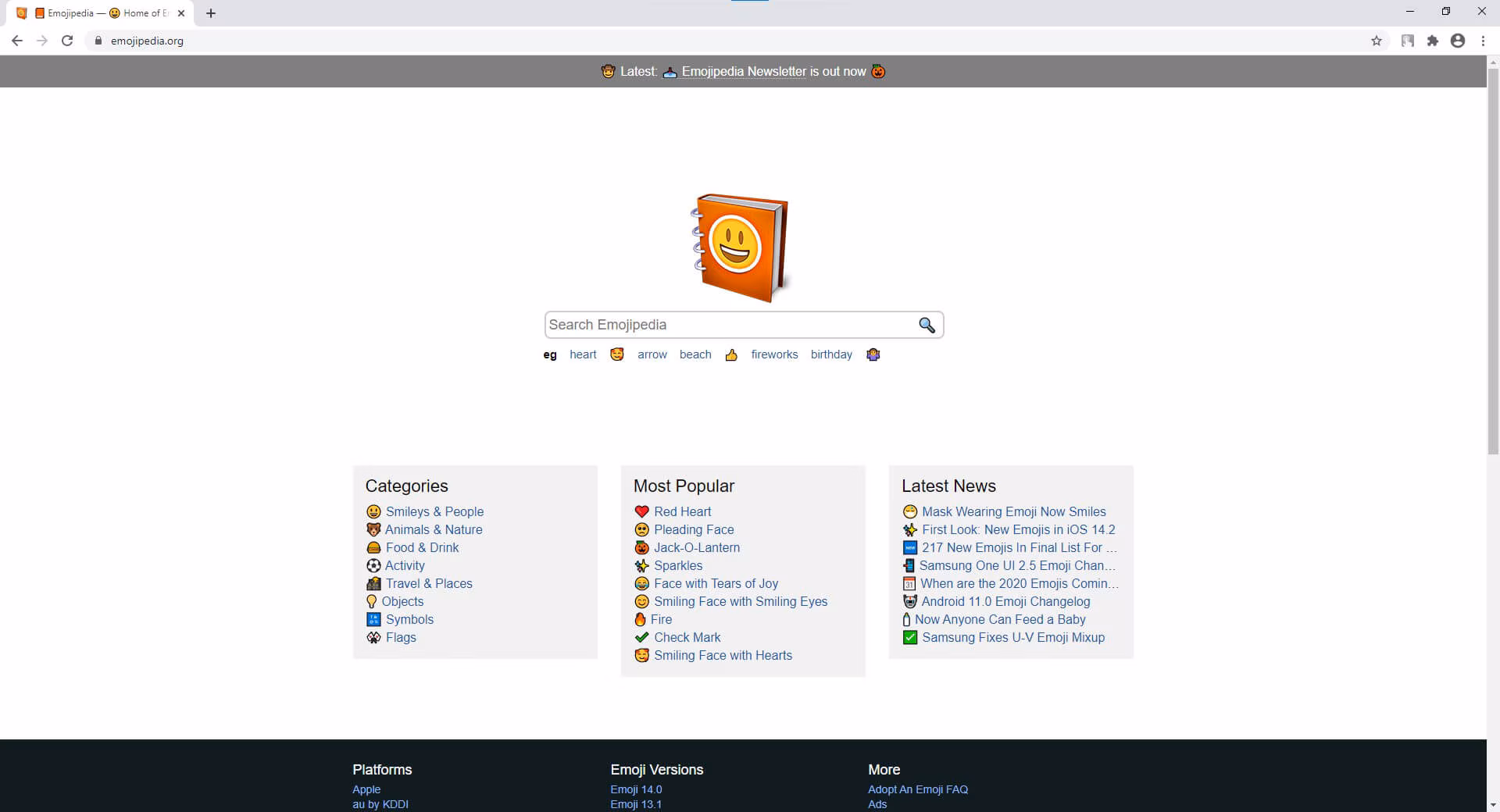Reload the page with the refresh button
1500x812 pixels.
pyautogui.click(x=67, y=41)
